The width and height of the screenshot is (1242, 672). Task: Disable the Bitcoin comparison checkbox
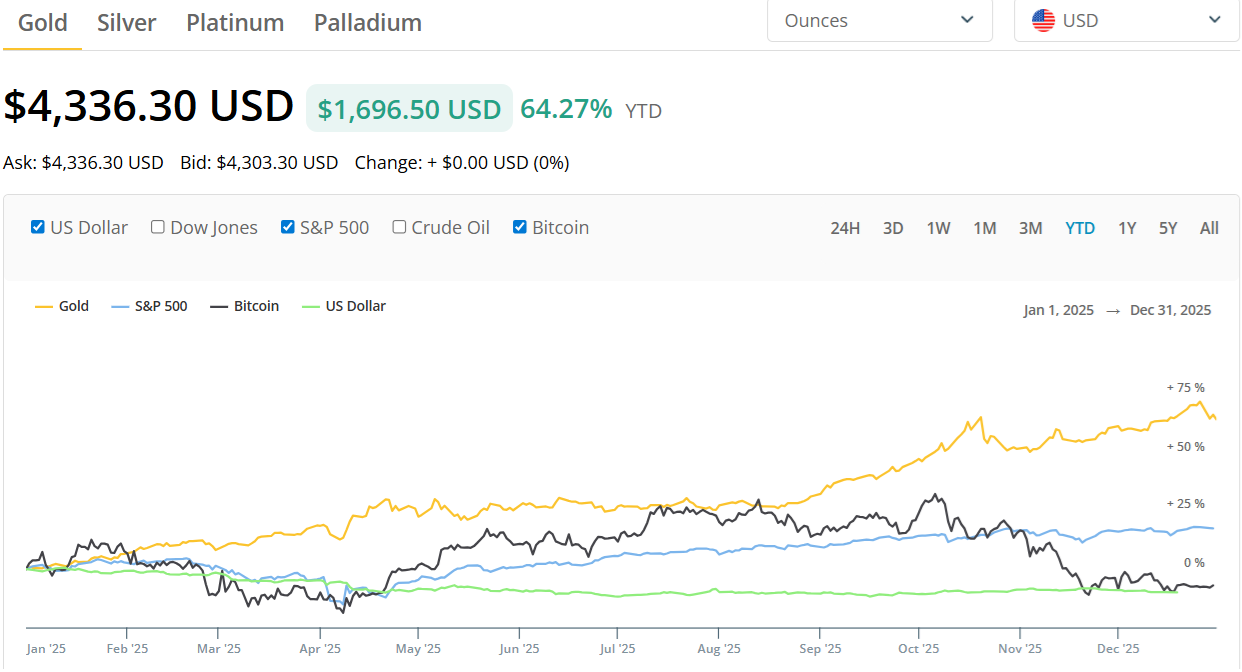[520, 227]
